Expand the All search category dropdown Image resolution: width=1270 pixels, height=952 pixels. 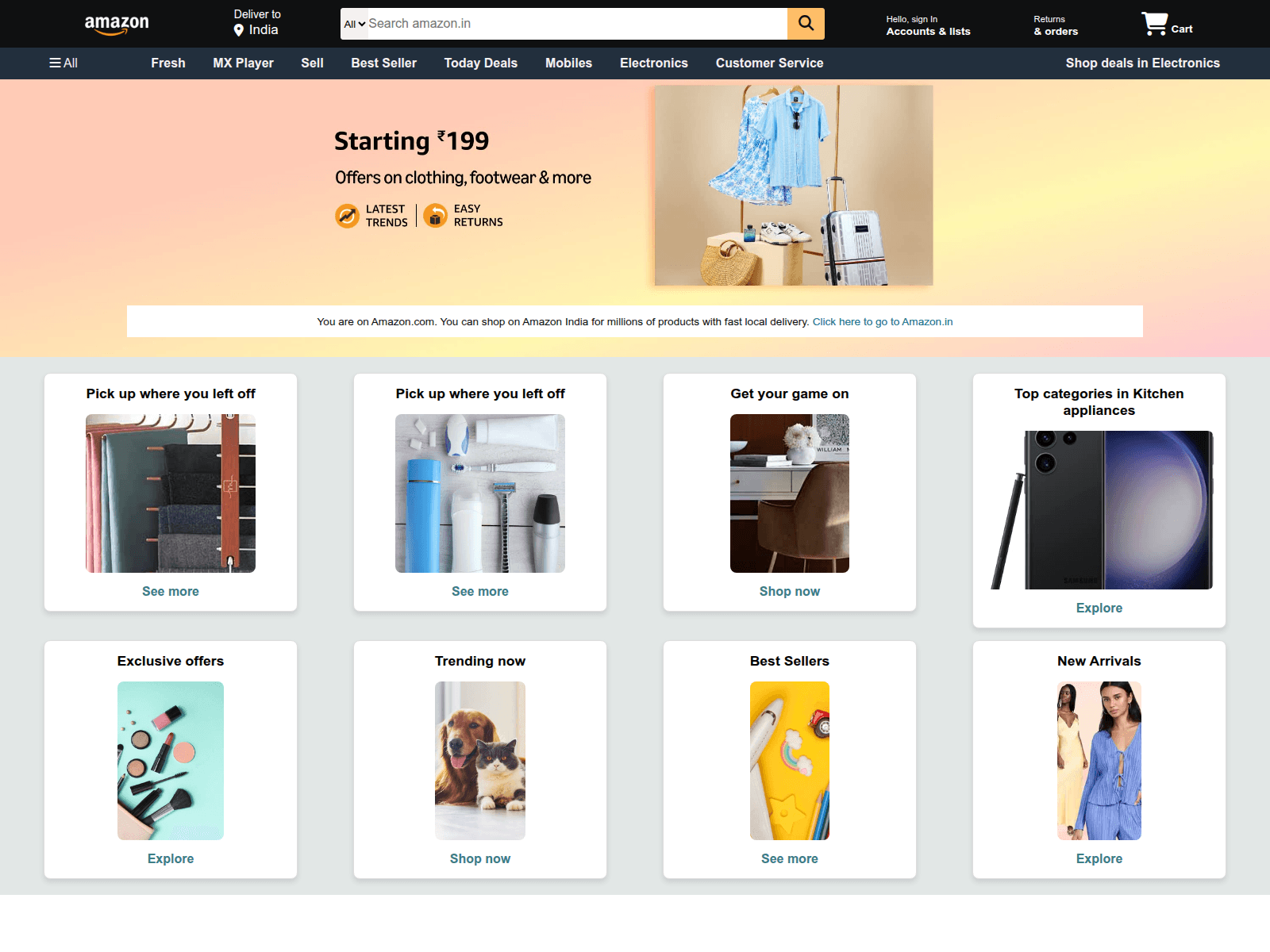coord(354,25)
